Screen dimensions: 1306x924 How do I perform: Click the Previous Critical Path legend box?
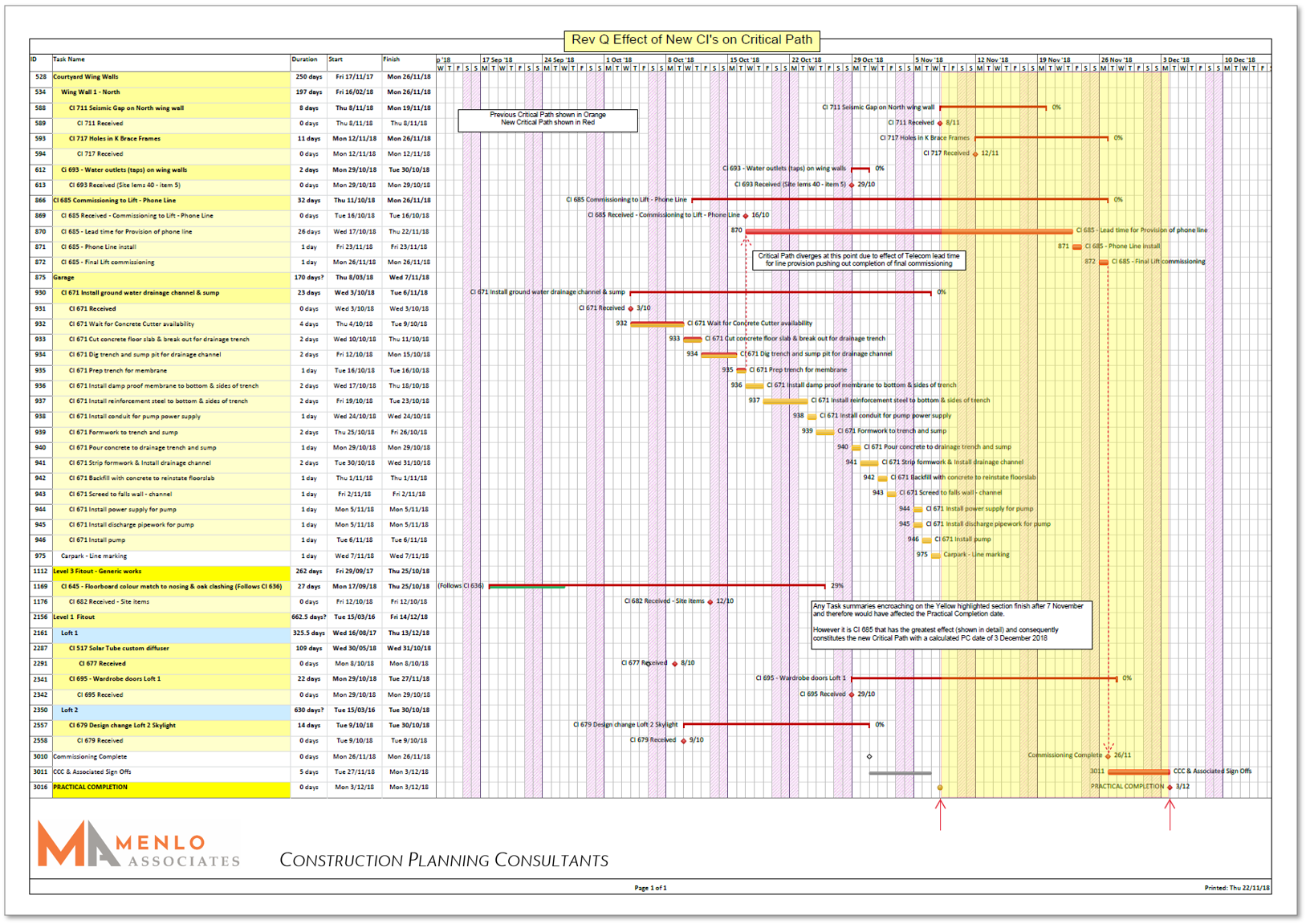(x=547, y=120)
